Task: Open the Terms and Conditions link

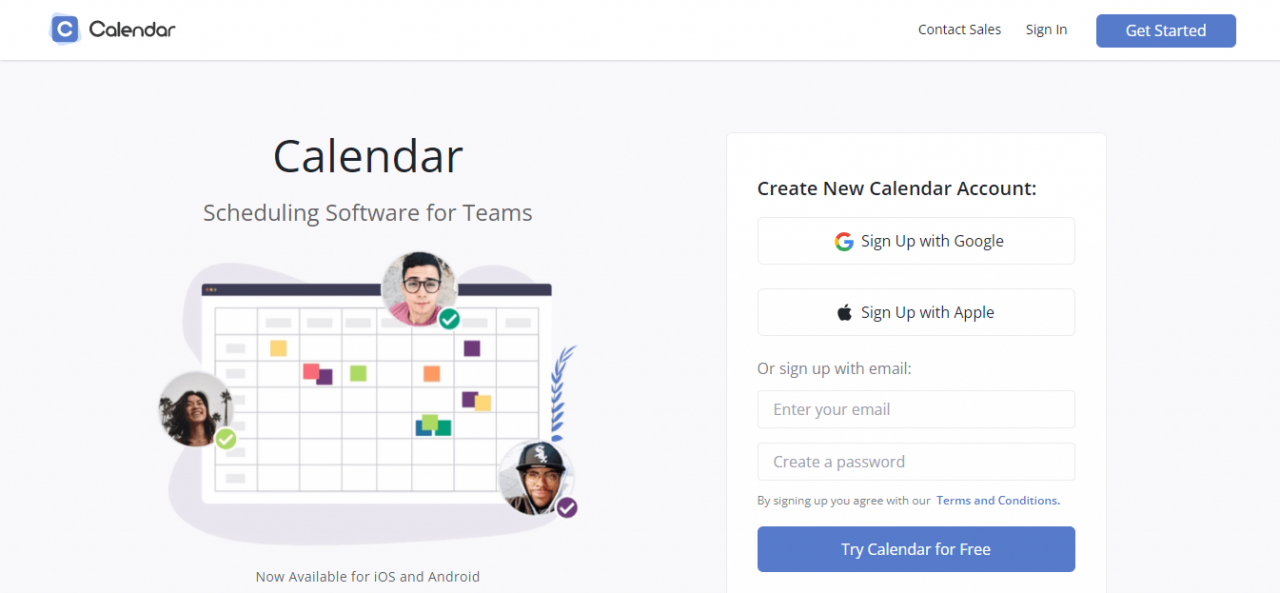Action: (997, 500)
